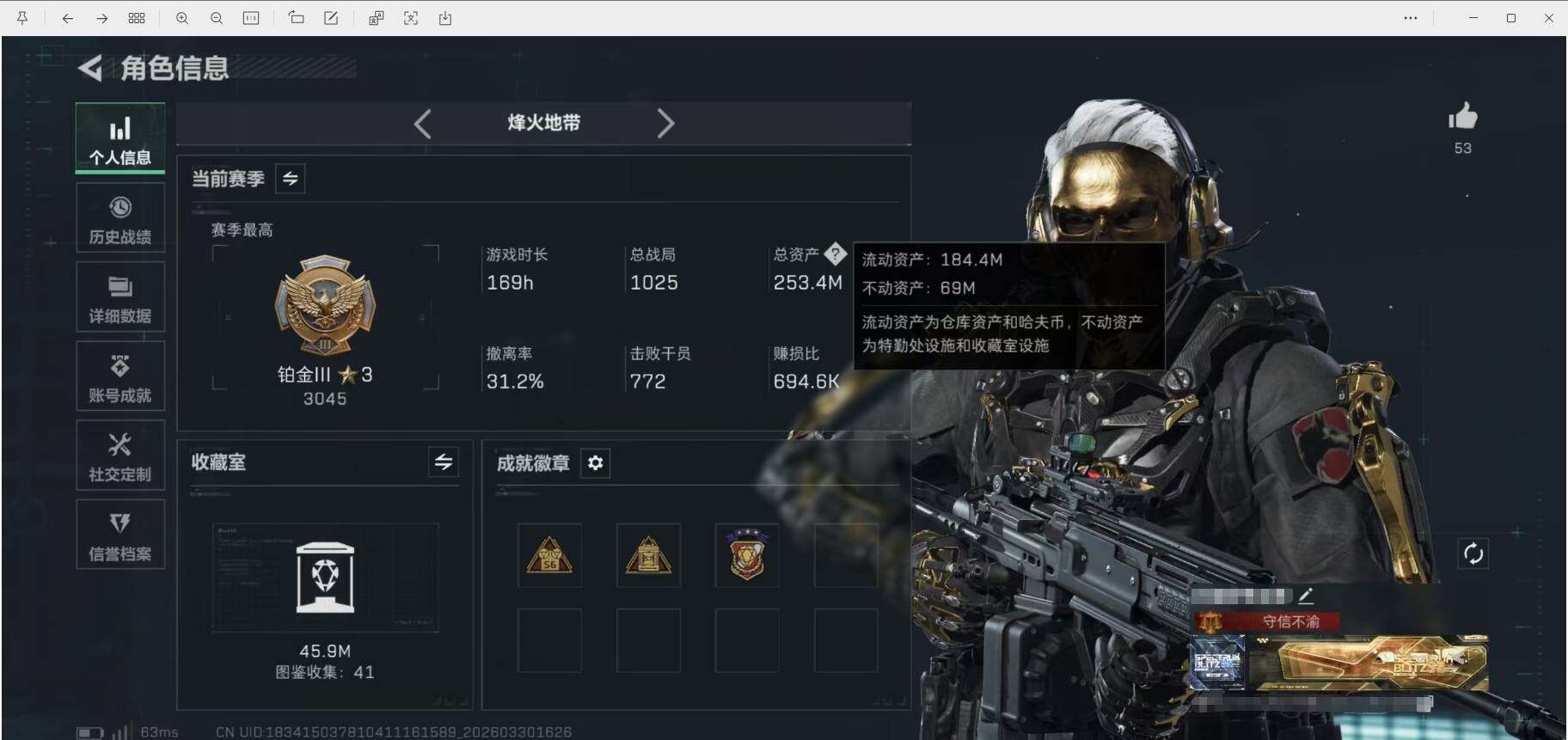Click the 撤离率 31.2% value
Image resolution: width=1568 pixels, height=740 pixels.
pos(515,382)
